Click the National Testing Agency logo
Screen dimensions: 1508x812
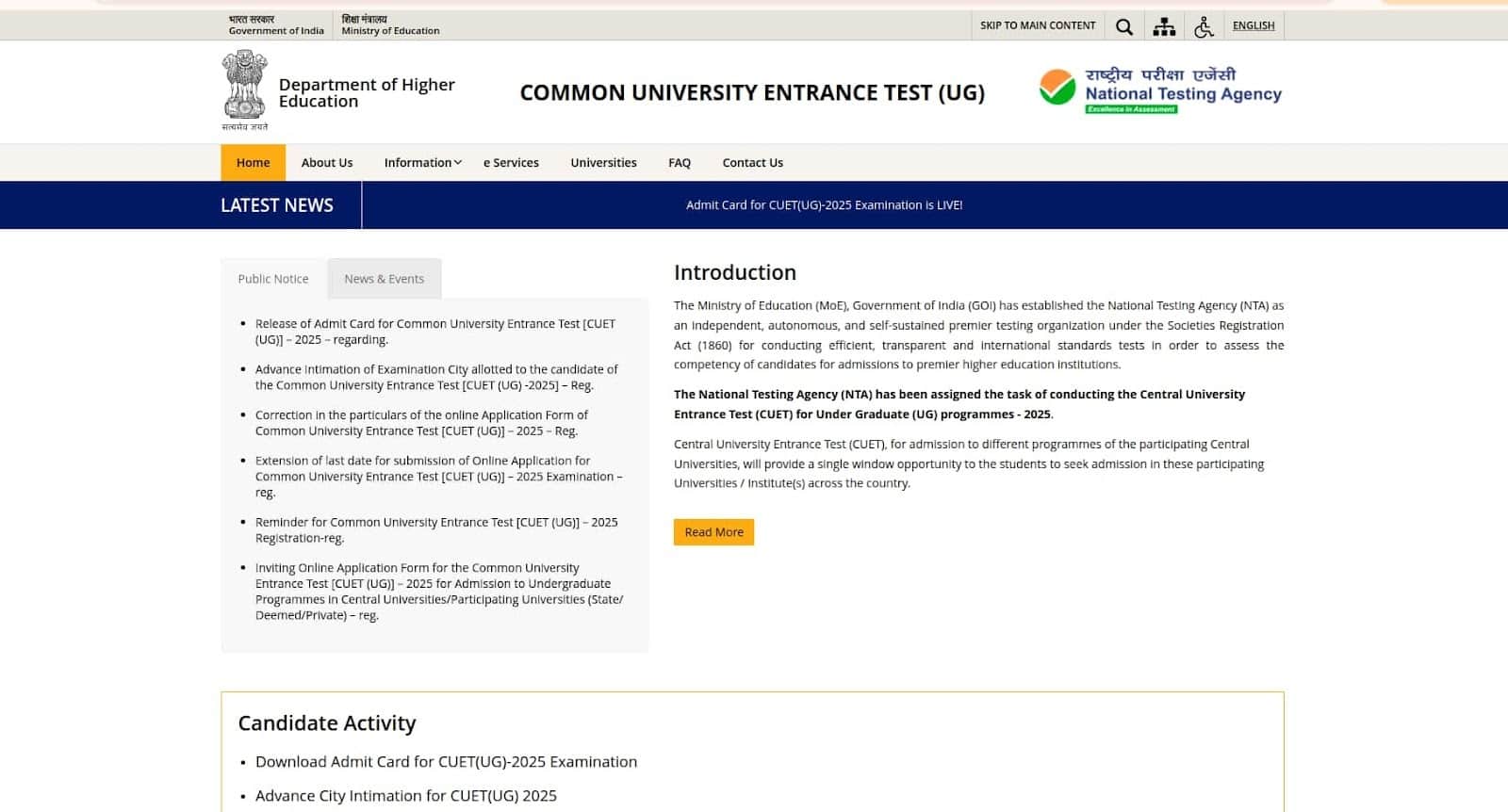[x=1160, y=91]
